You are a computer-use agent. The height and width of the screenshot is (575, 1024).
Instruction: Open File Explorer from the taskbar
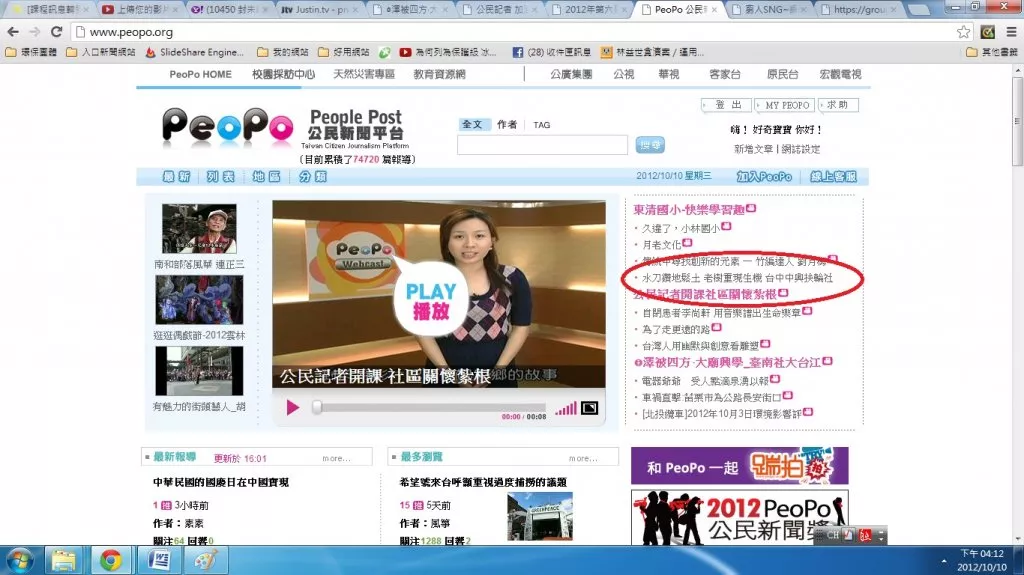(63, 561)
